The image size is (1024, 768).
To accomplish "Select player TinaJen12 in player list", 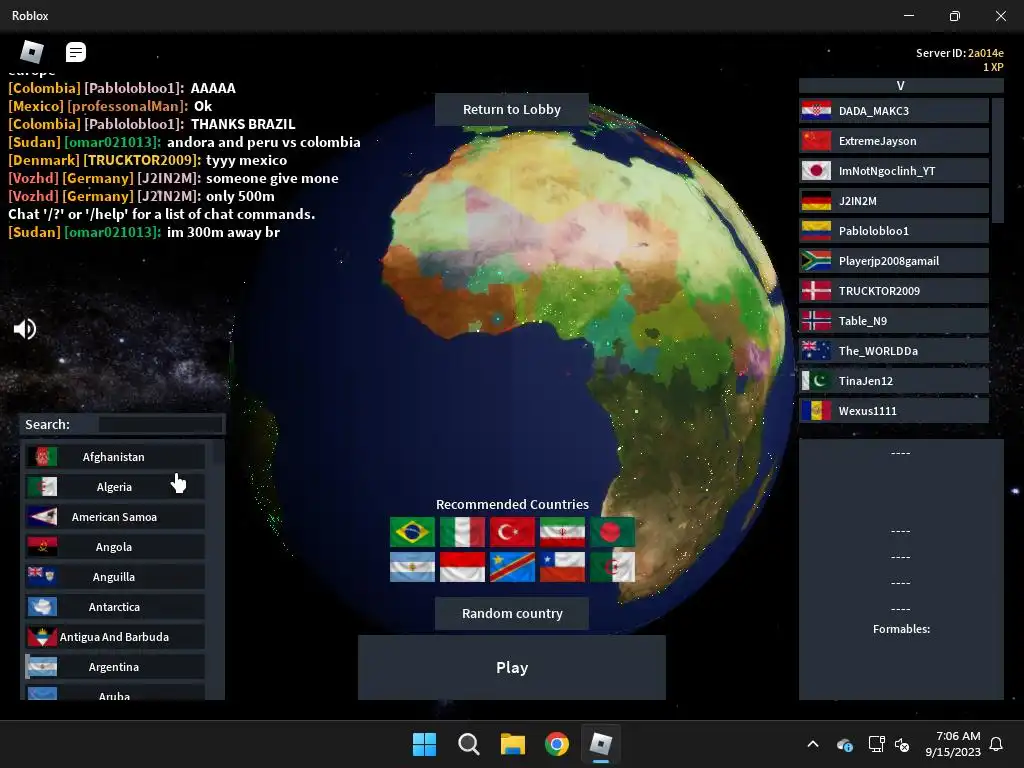I will (x=894, y=381).
